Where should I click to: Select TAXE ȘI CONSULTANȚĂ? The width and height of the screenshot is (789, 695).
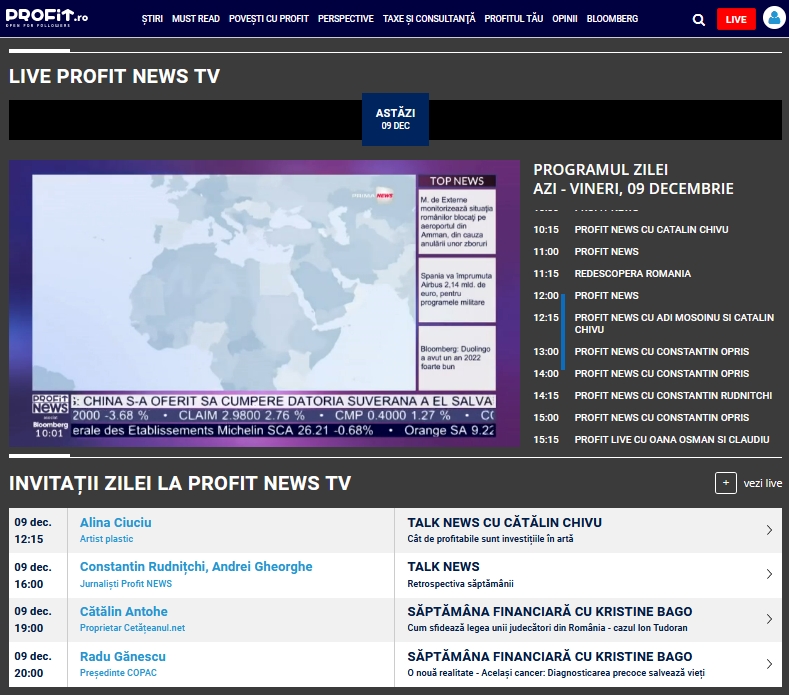point(429,19)
